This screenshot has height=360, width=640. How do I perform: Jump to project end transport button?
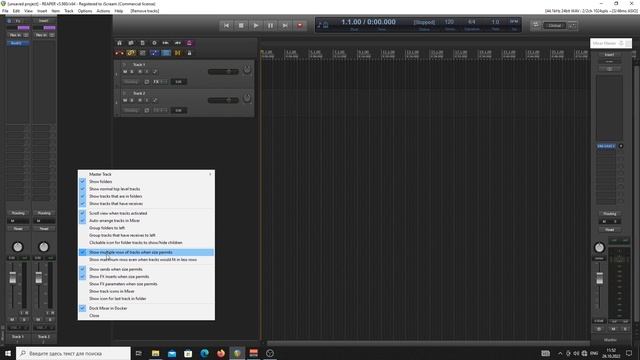285,25
